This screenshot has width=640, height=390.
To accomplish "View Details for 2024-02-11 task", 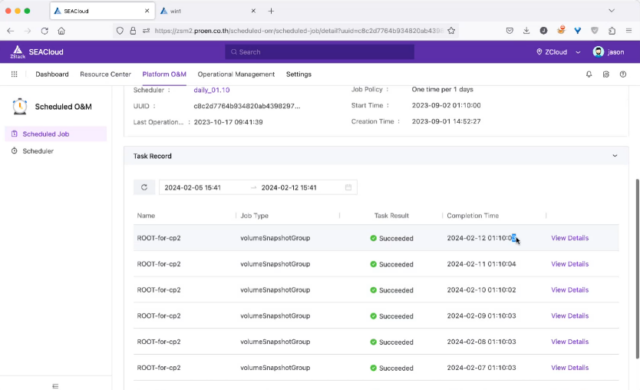I will (x=569, y=264).
